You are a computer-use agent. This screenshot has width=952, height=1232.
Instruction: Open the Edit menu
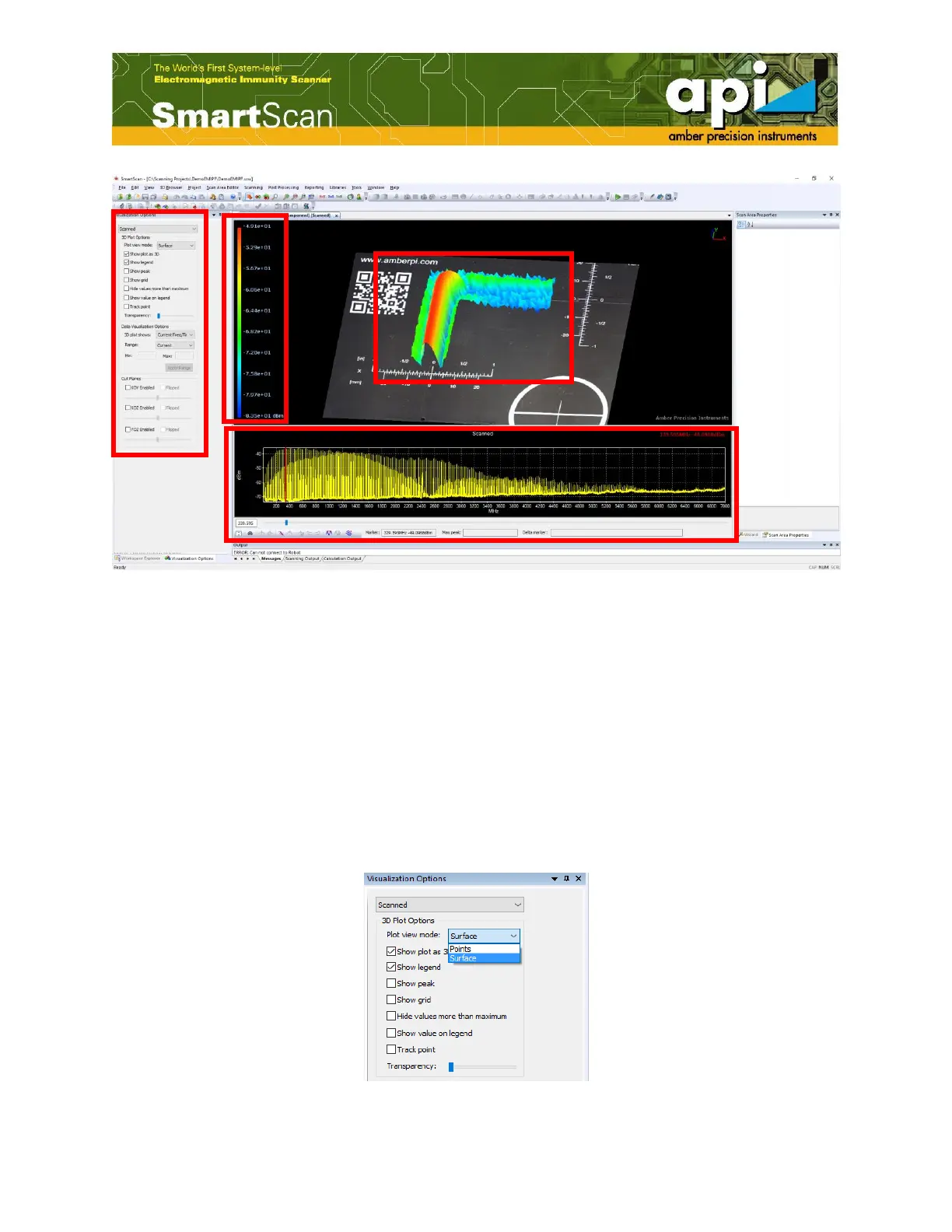point(135,187)
